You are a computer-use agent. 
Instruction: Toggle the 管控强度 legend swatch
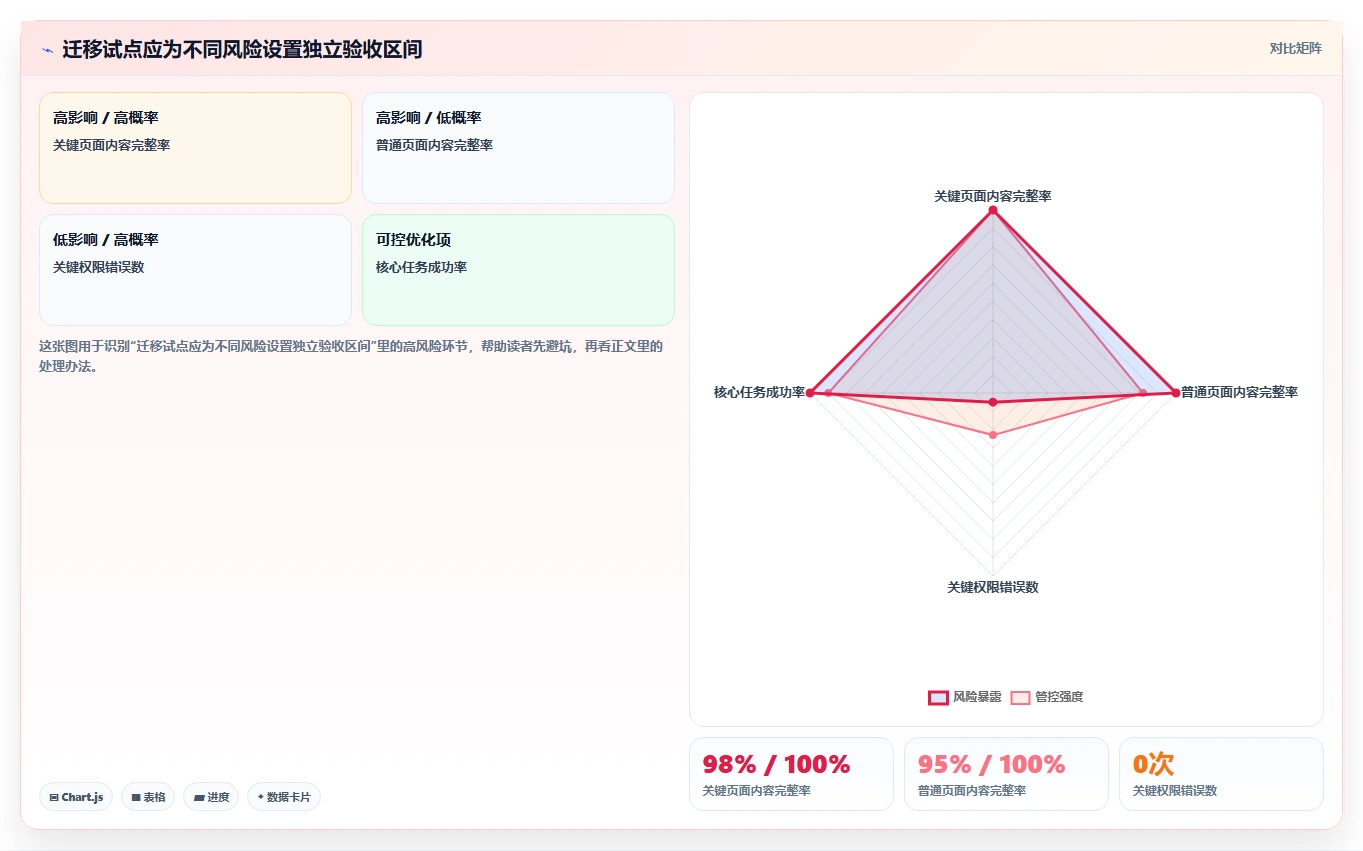point(1020,697)
